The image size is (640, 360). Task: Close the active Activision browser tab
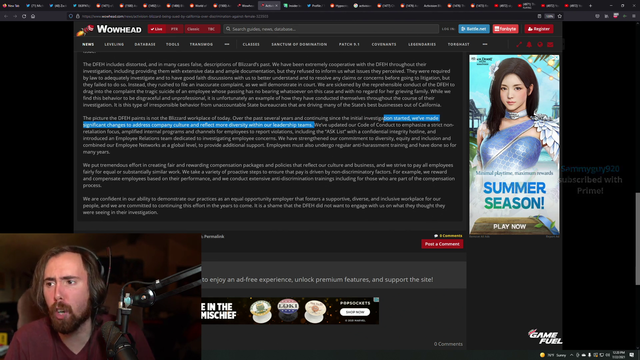[x=276, y=6]
